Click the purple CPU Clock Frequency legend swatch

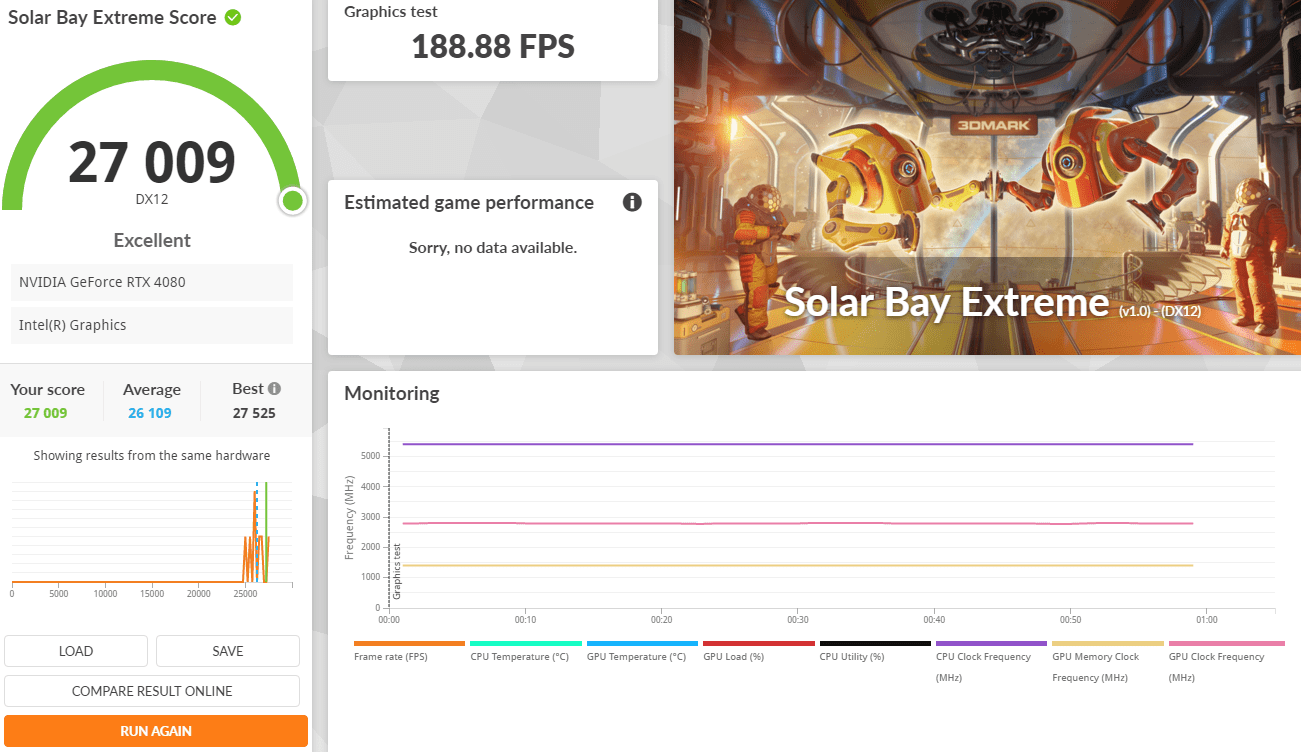pos(991,644)
